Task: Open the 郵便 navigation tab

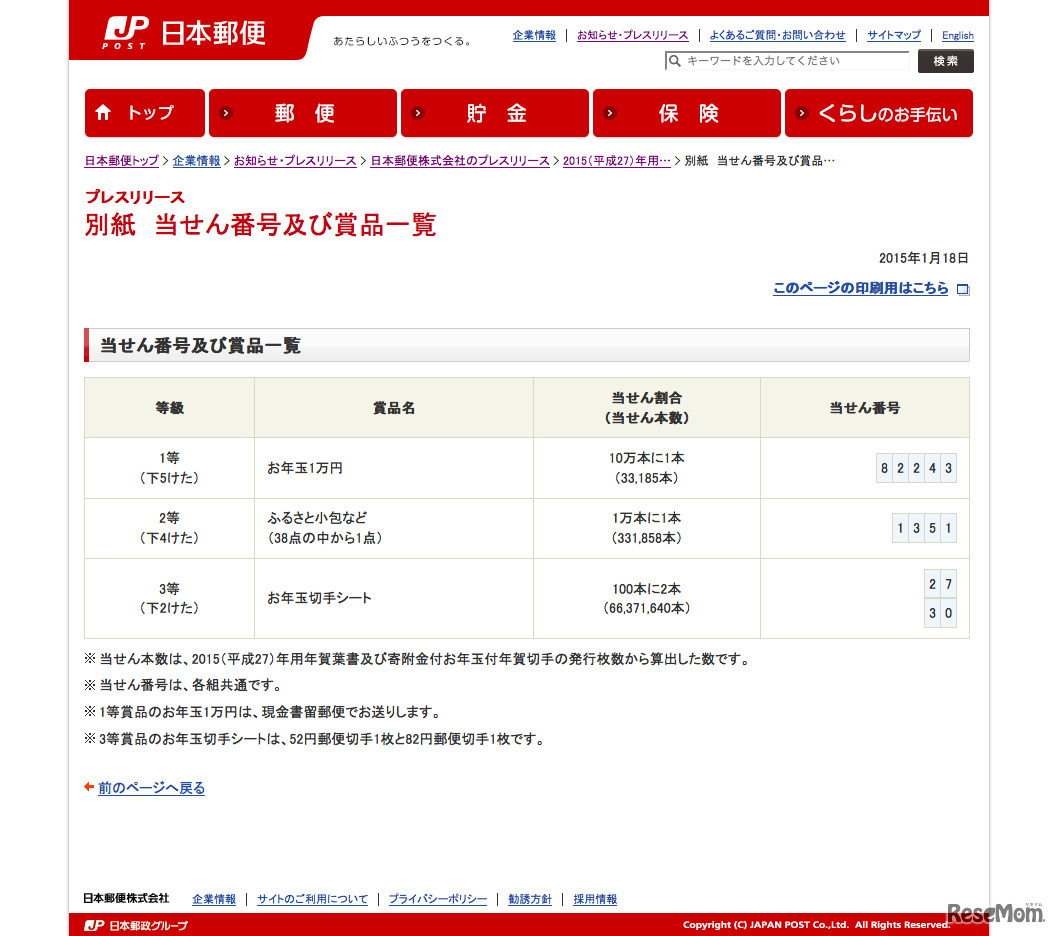Action: (x=303, y=113)
